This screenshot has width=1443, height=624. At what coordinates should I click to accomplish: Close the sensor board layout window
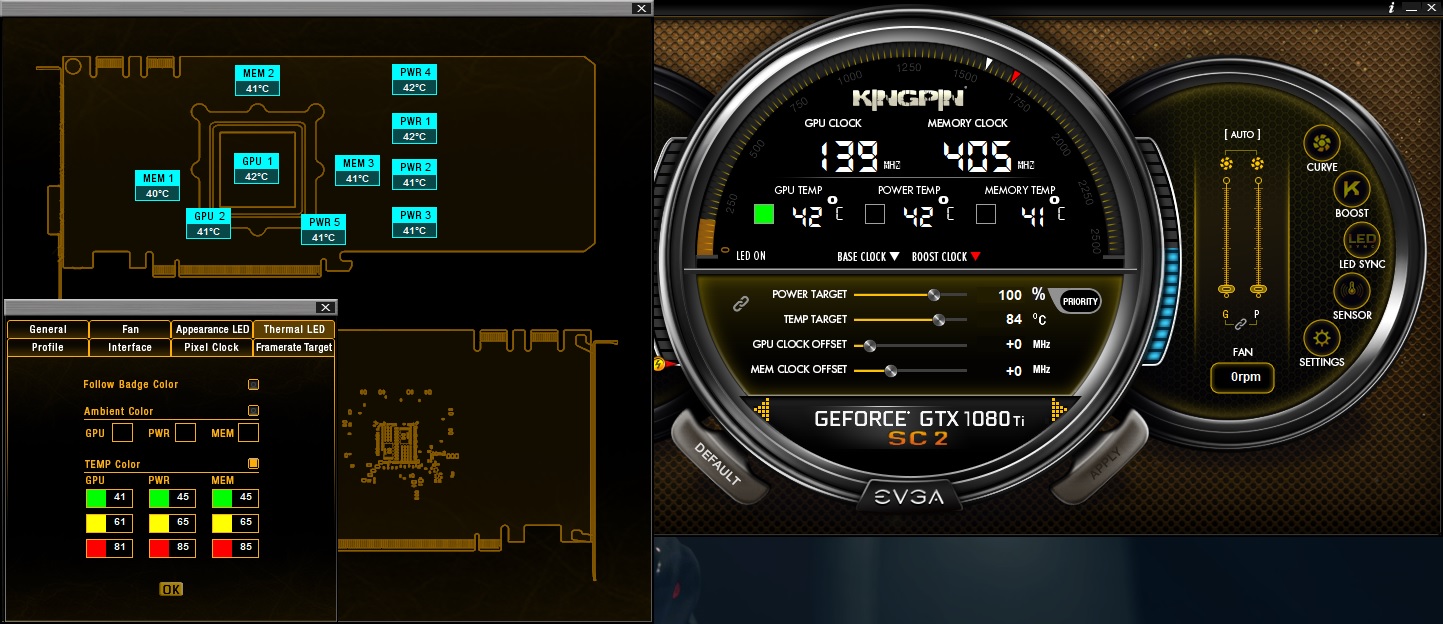coord(641,8)
